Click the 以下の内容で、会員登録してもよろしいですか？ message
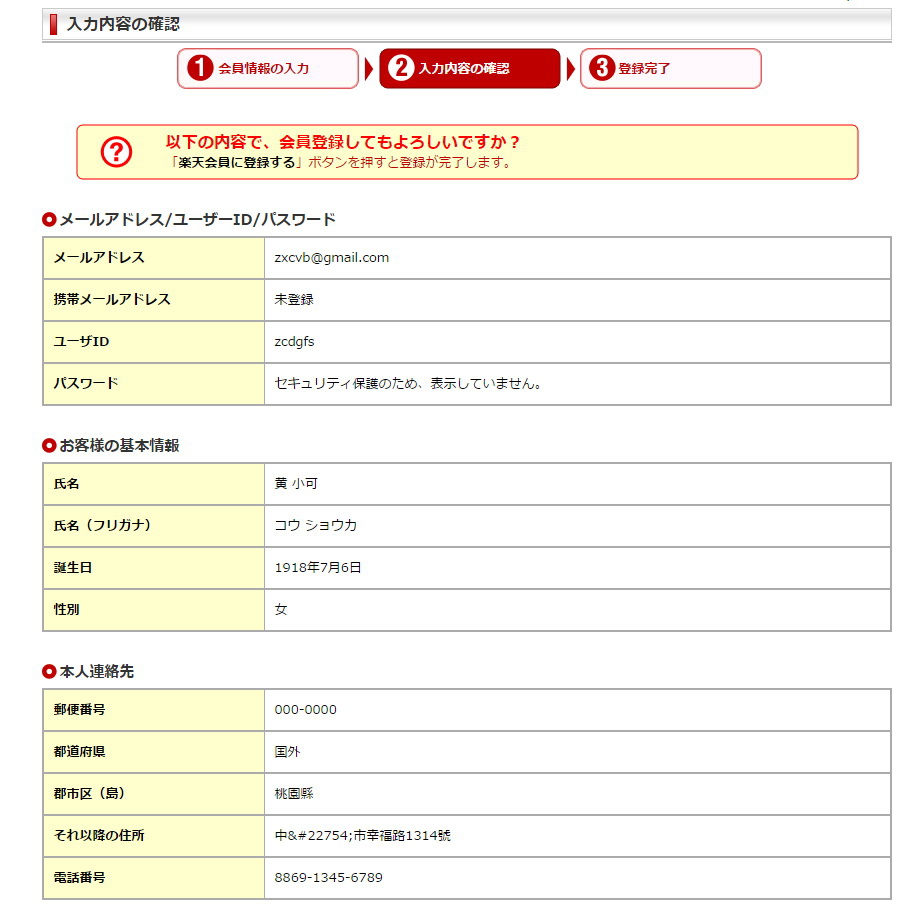Image resolution: width=906 pixels, height=913 pixels. click(342, 141)
